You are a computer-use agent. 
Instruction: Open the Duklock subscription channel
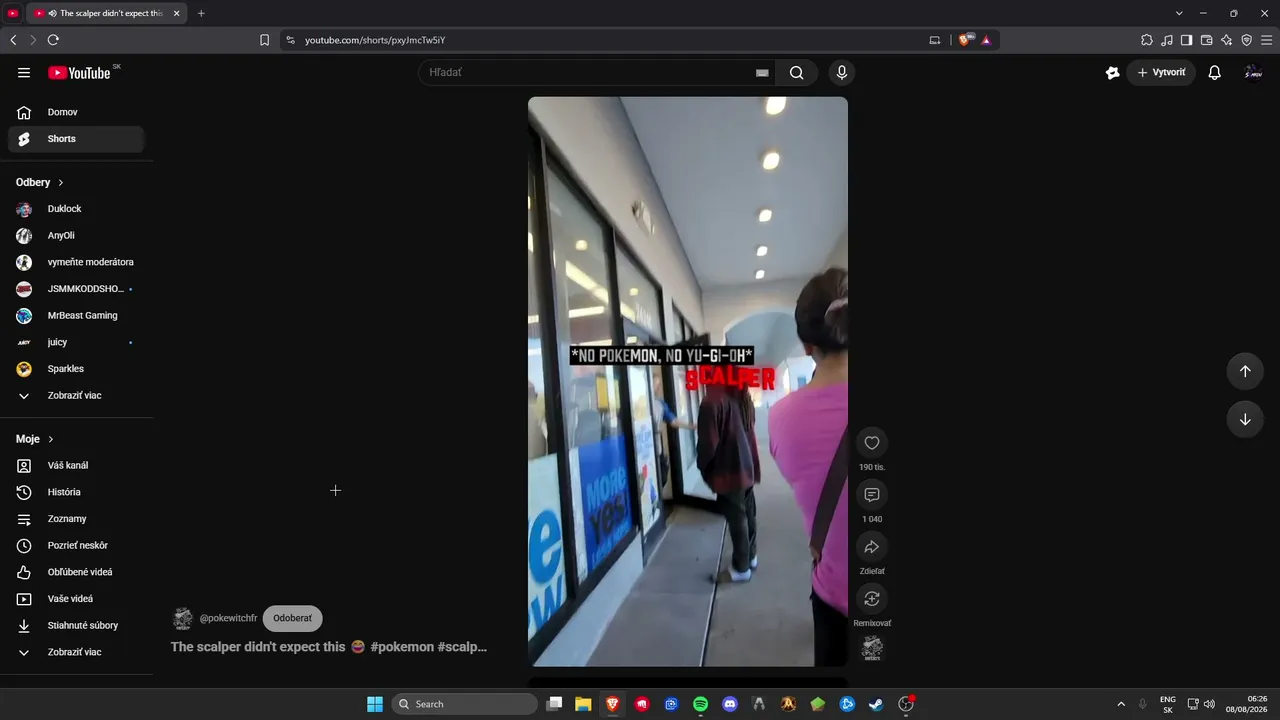(76, 209)
